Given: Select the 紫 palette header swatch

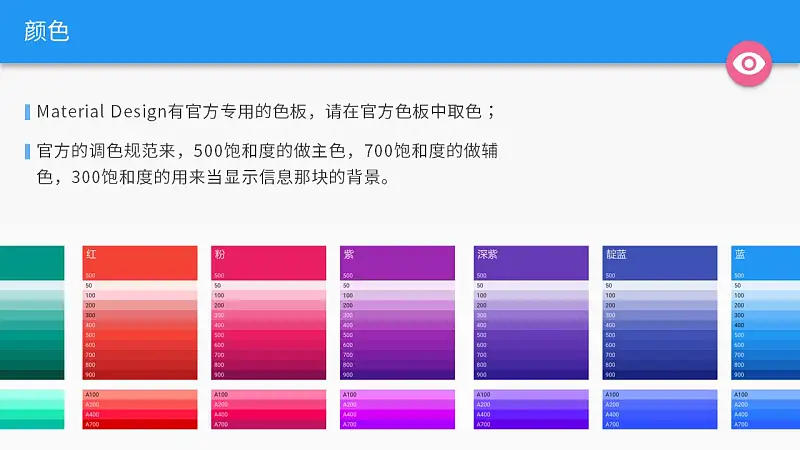Looking at the screenshot, I should point(397,263).
